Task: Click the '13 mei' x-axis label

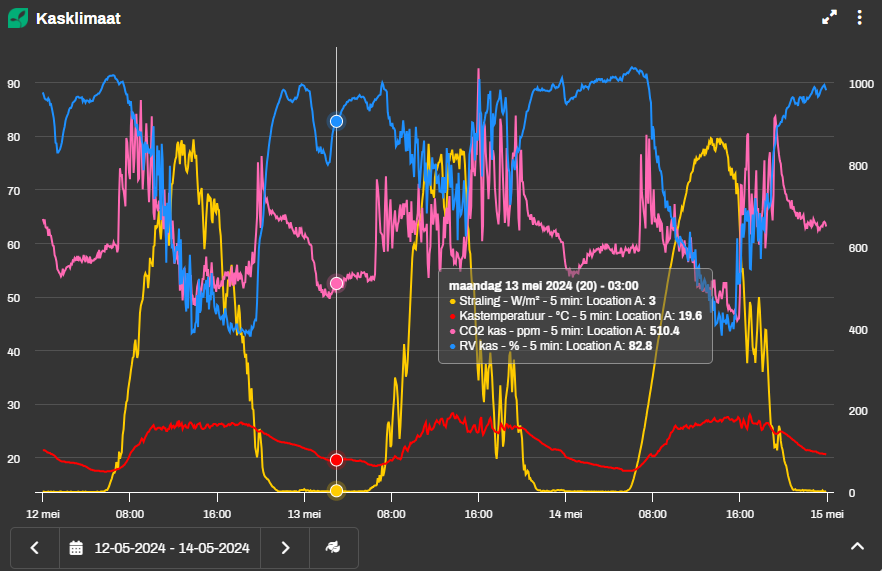Action: (x=304, y=514)
